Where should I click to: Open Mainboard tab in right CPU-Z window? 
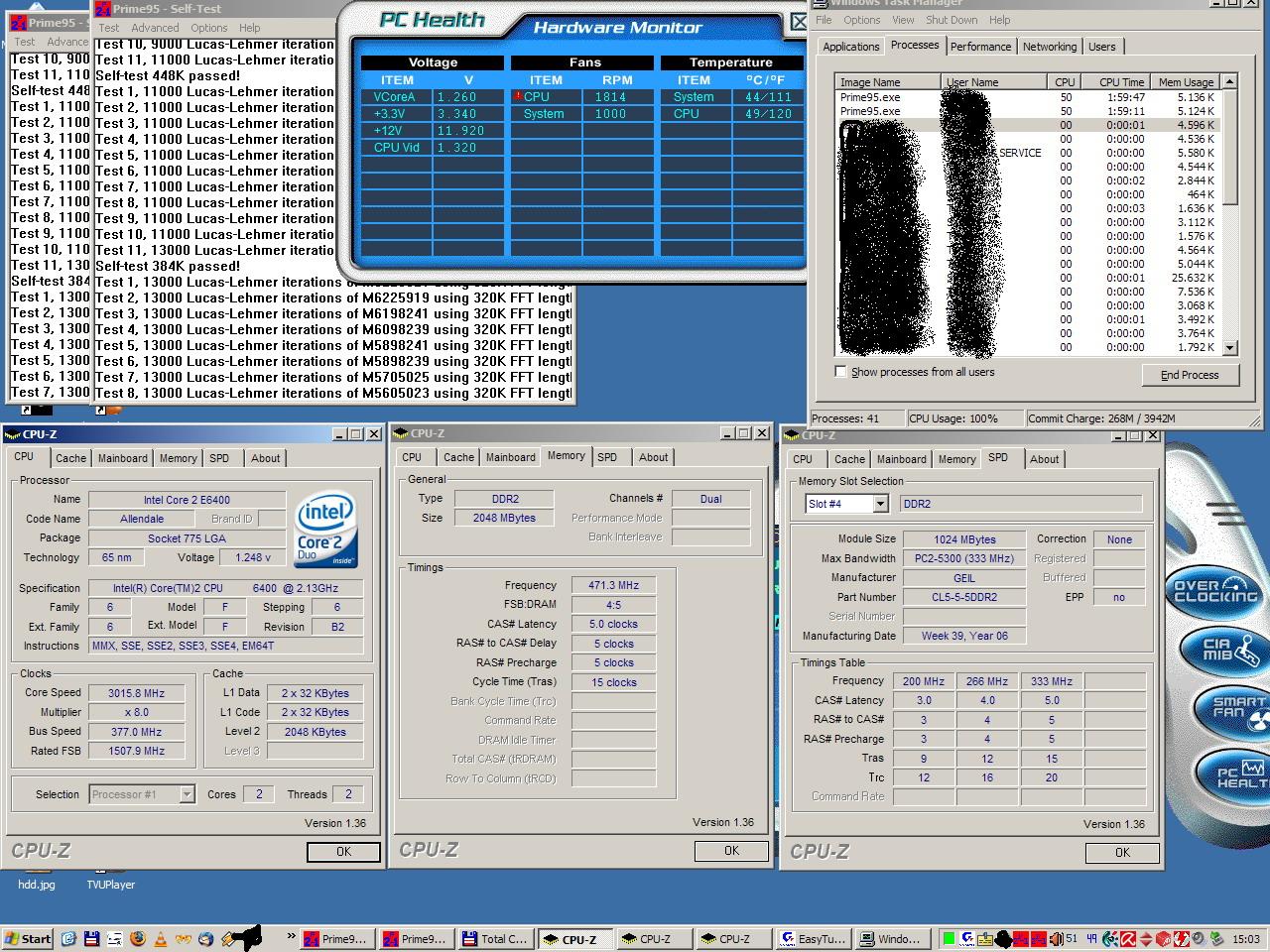pyautogui.click(x=901, y=459)
